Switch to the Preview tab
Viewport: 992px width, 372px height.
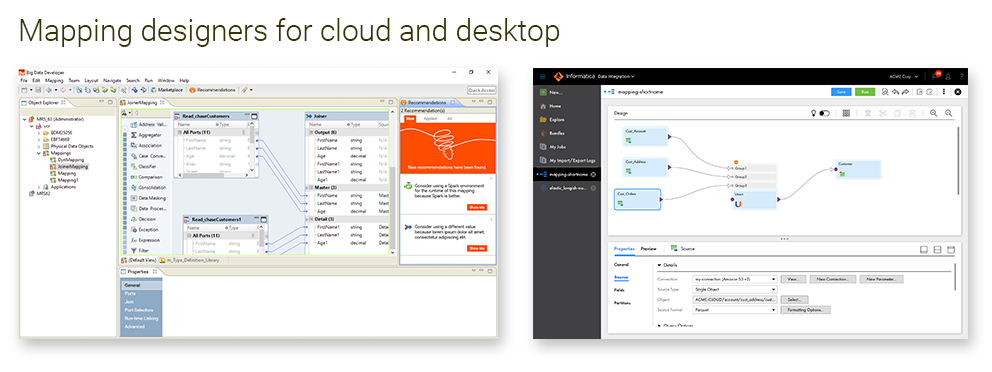pyautogui.click(x=648, y=249)
